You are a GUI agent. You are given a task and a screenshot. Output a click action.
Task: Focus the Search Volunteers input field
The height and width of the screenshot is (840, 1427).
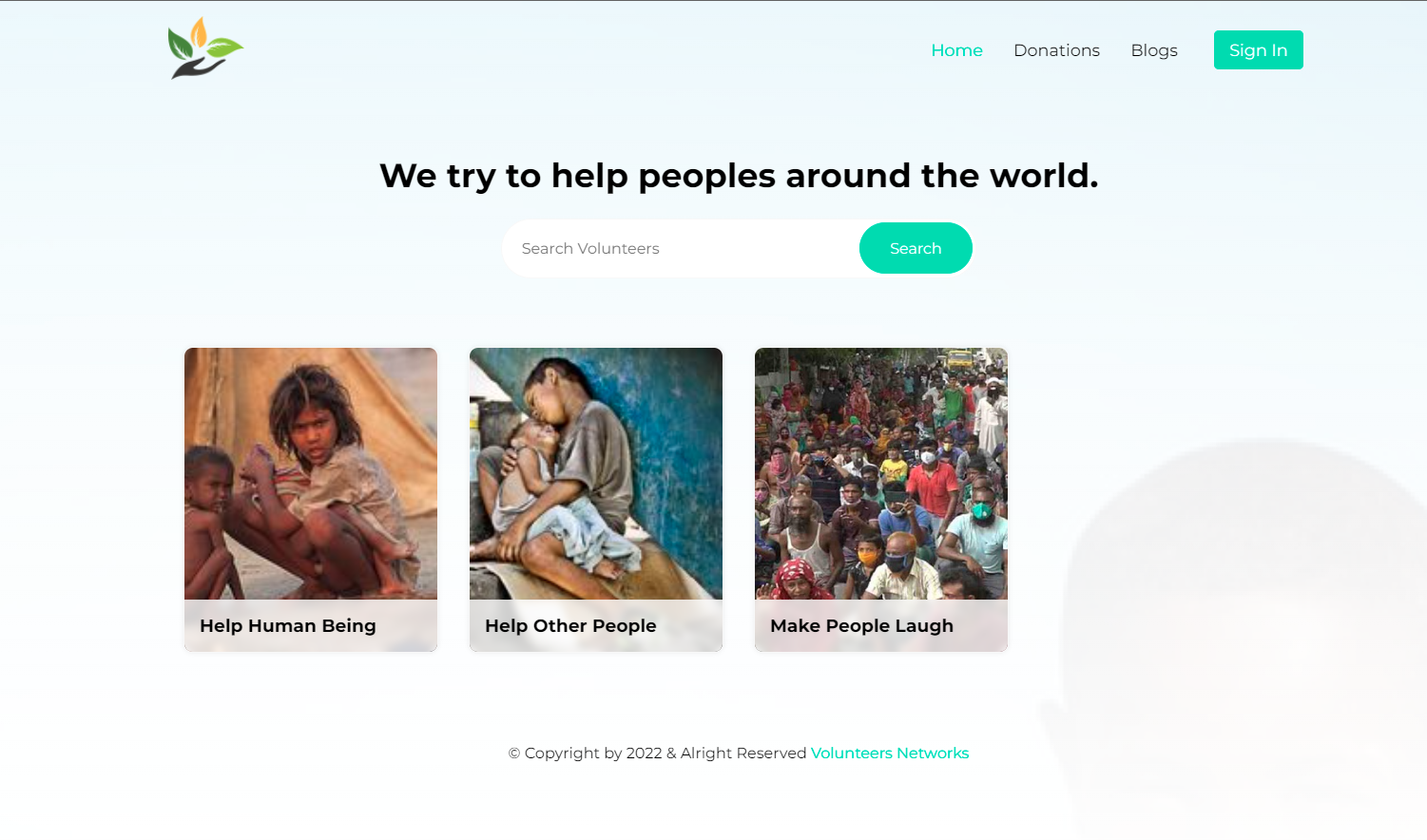click(x=681, y=248)
